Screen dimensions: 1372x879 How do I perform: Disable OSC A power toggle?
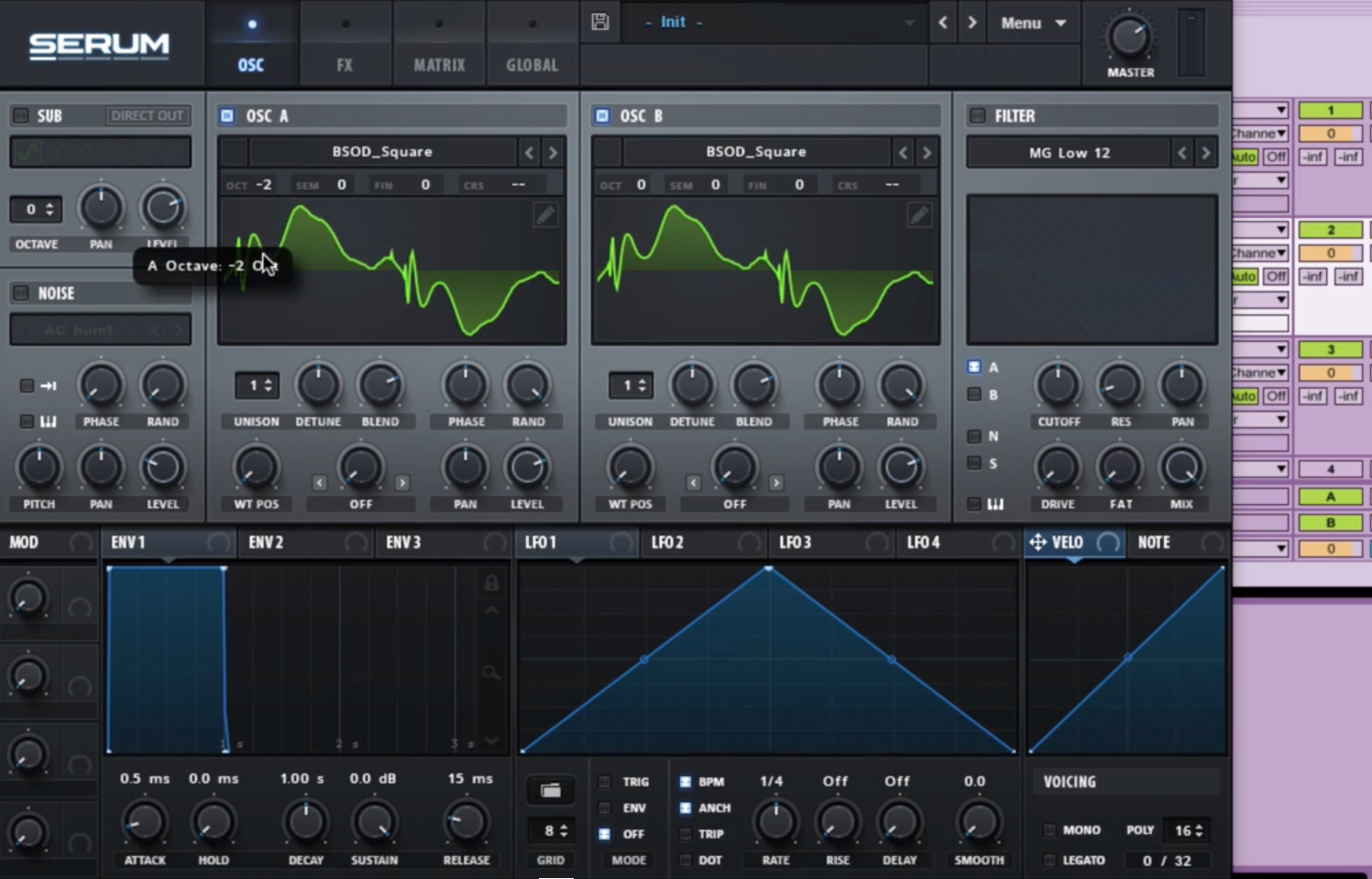click(x=227, y=115)
